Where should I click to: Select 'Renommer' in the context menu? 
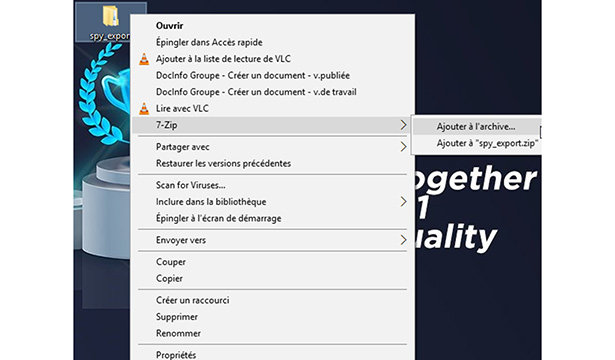[x=178, y=333]
